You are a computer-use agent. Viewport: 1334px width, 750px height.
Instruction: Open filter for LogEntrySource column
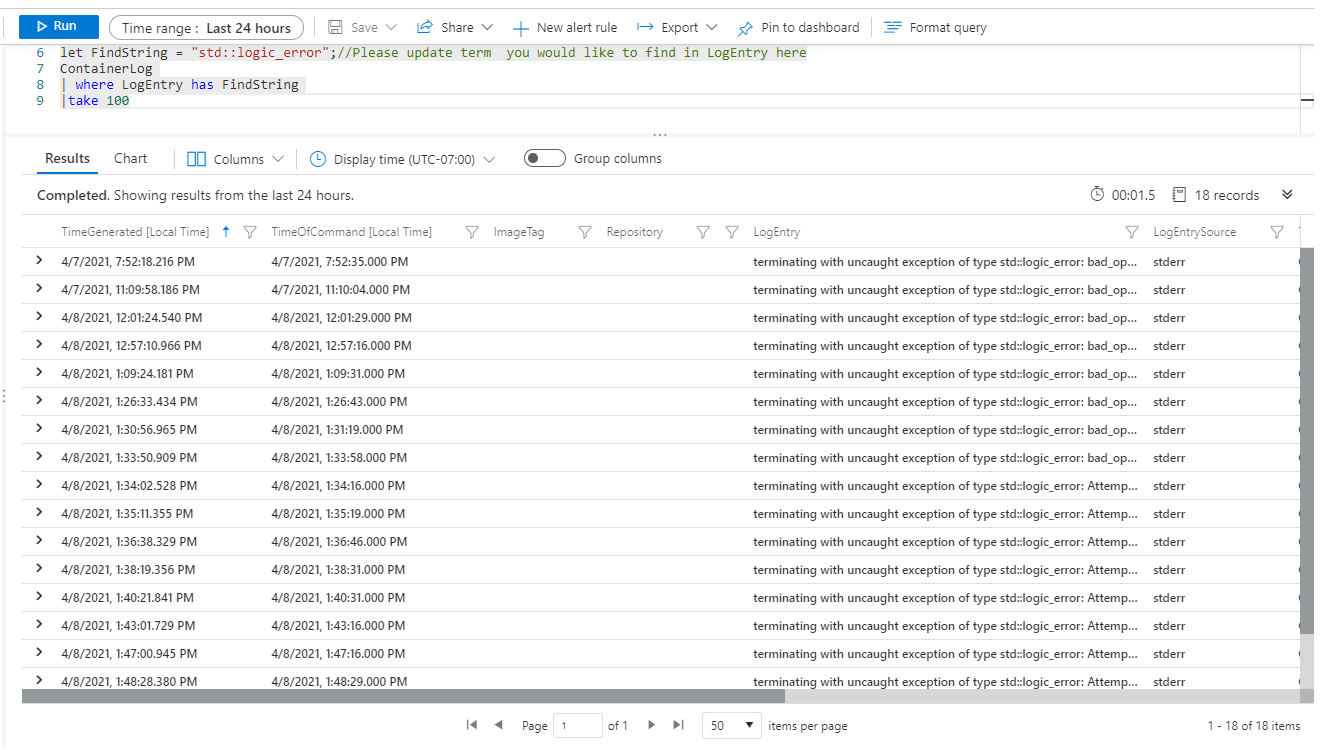point(1277,232)
